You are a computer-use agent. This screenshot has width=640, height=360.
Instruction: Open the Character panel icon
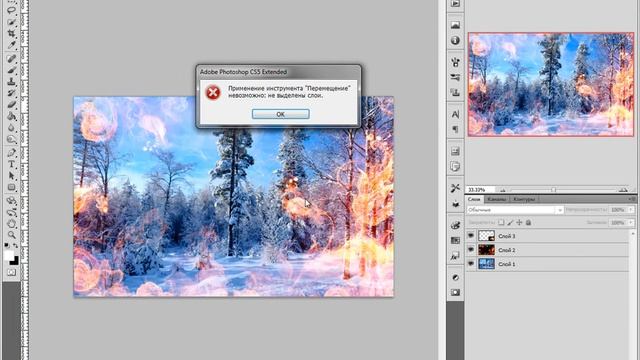pyautogui.click(x=456, y=114)
